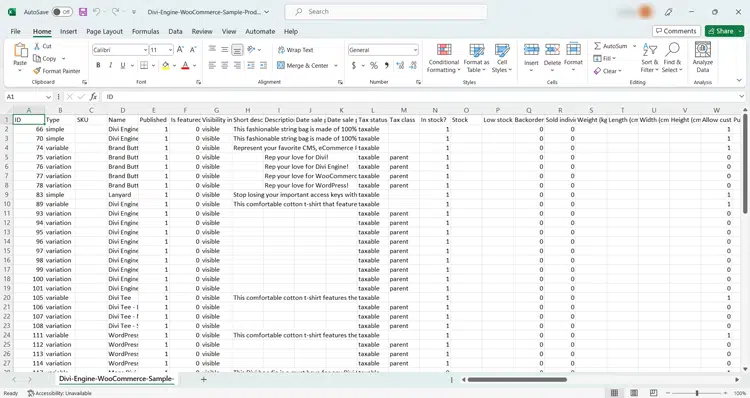
Task: Click the Redo arrow icon
Action: (x=115, y=12)
